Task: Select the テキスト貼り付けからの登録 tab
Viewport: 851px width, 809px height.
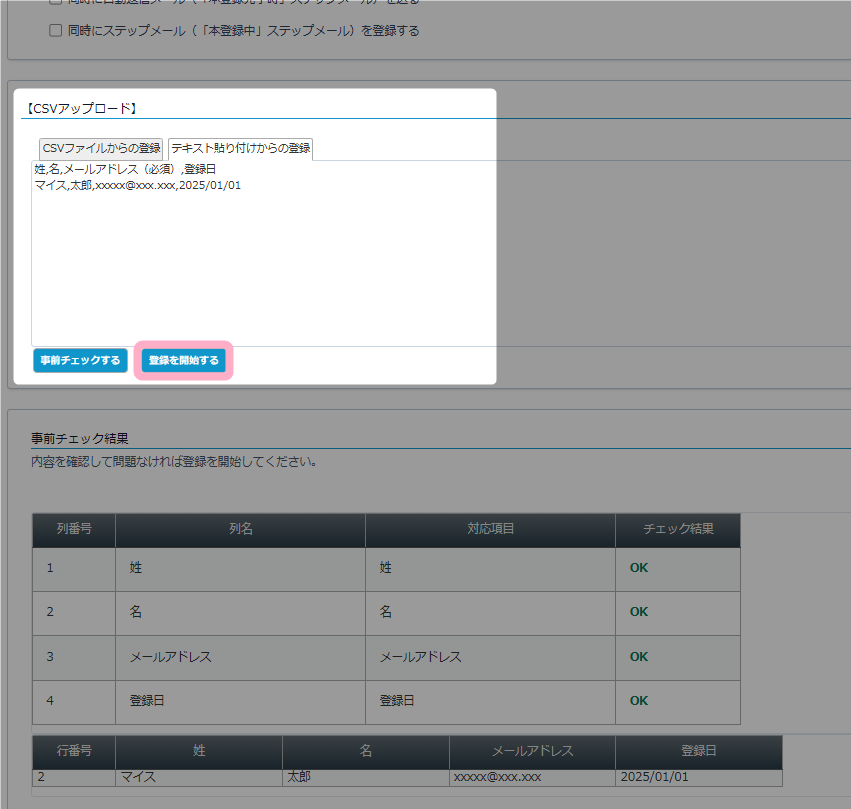Action: point(240,148)
